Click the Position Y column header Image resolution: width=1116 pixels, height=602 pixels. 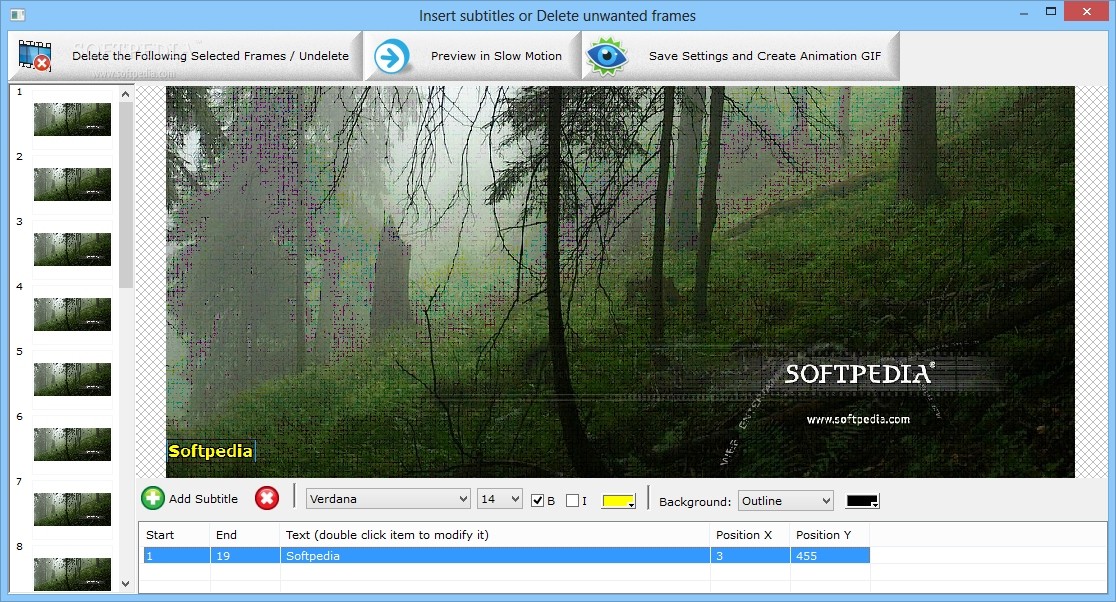point(830,534)
